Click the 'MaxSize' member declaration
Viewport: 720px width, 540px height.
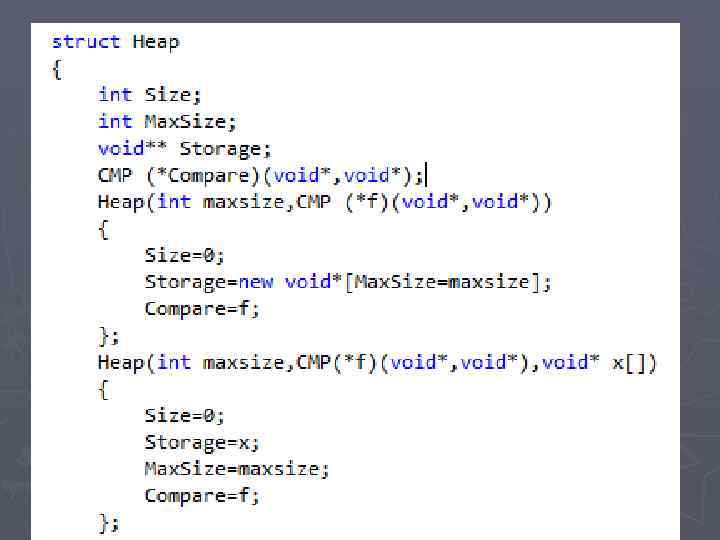pyautogui.click(x=185, y=122)
